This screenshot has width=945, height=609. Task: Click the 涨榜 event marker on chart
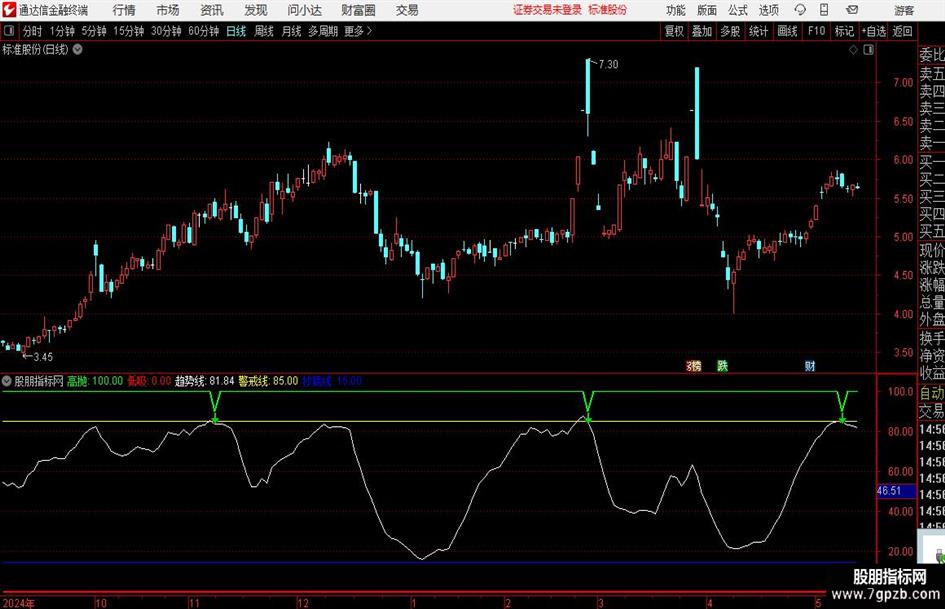click(693, 366)
